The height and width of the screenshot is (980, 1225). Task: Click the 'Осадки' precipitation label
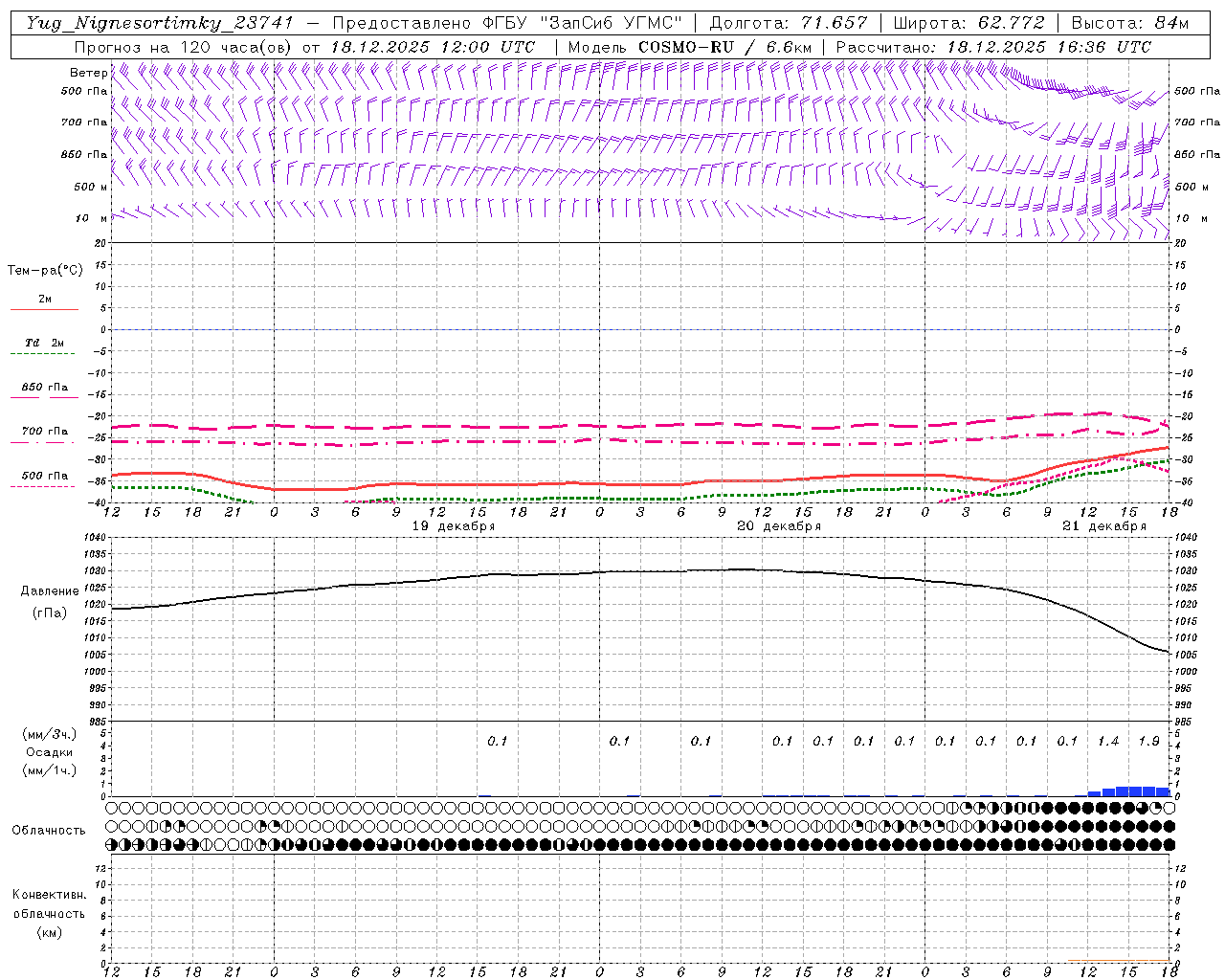point(50,752)
